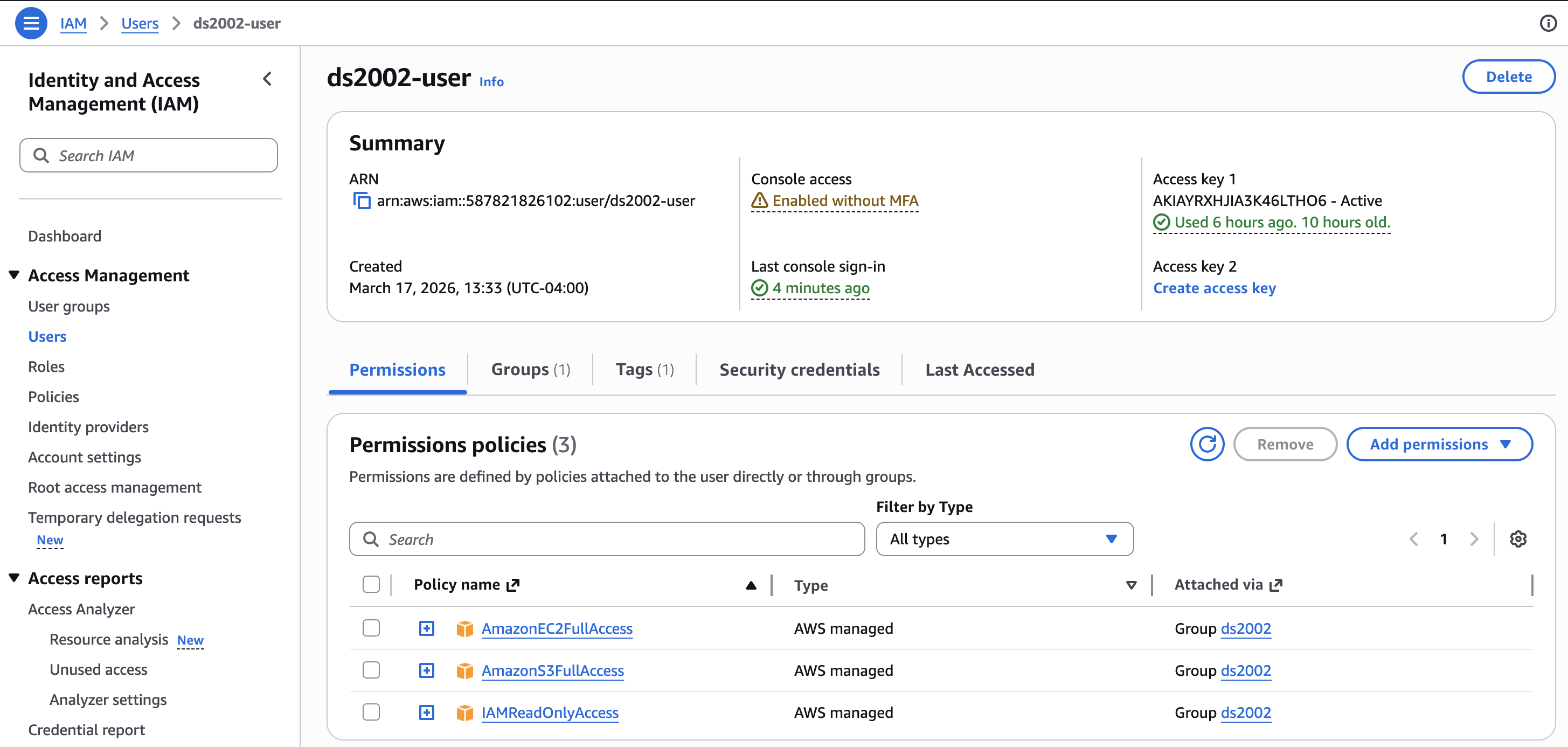Select all policies checkbox in header
This screenshot has width=1568, height=747.
coord(371,584)
